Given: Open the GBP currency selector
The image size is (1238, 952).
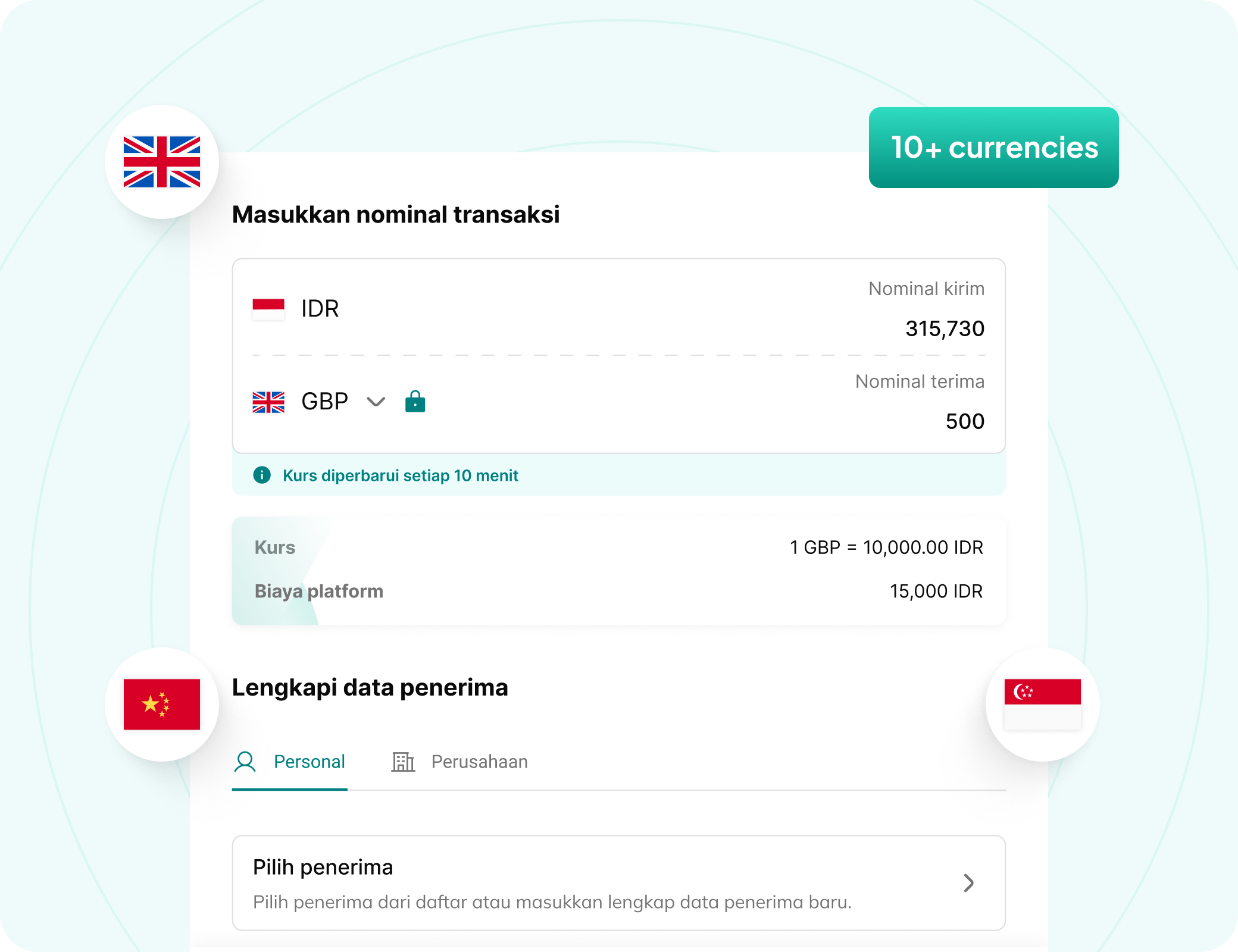Looking at the screenshot, I should [x=324, y=402].
